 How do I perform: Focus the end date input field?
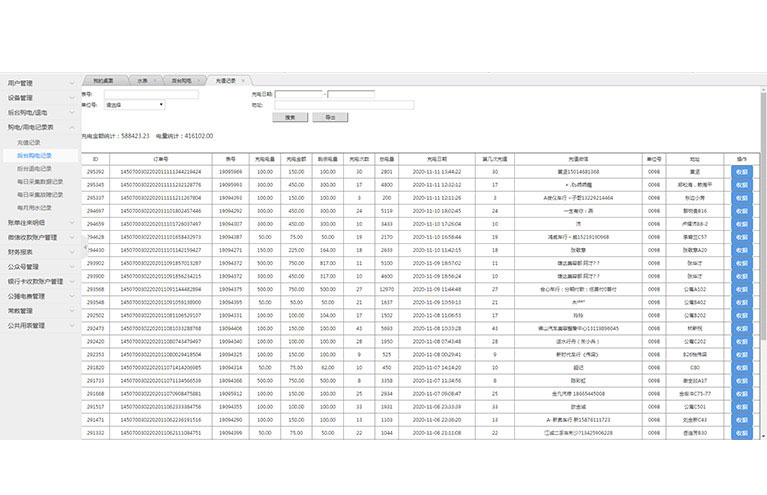(x=351, y=94)
